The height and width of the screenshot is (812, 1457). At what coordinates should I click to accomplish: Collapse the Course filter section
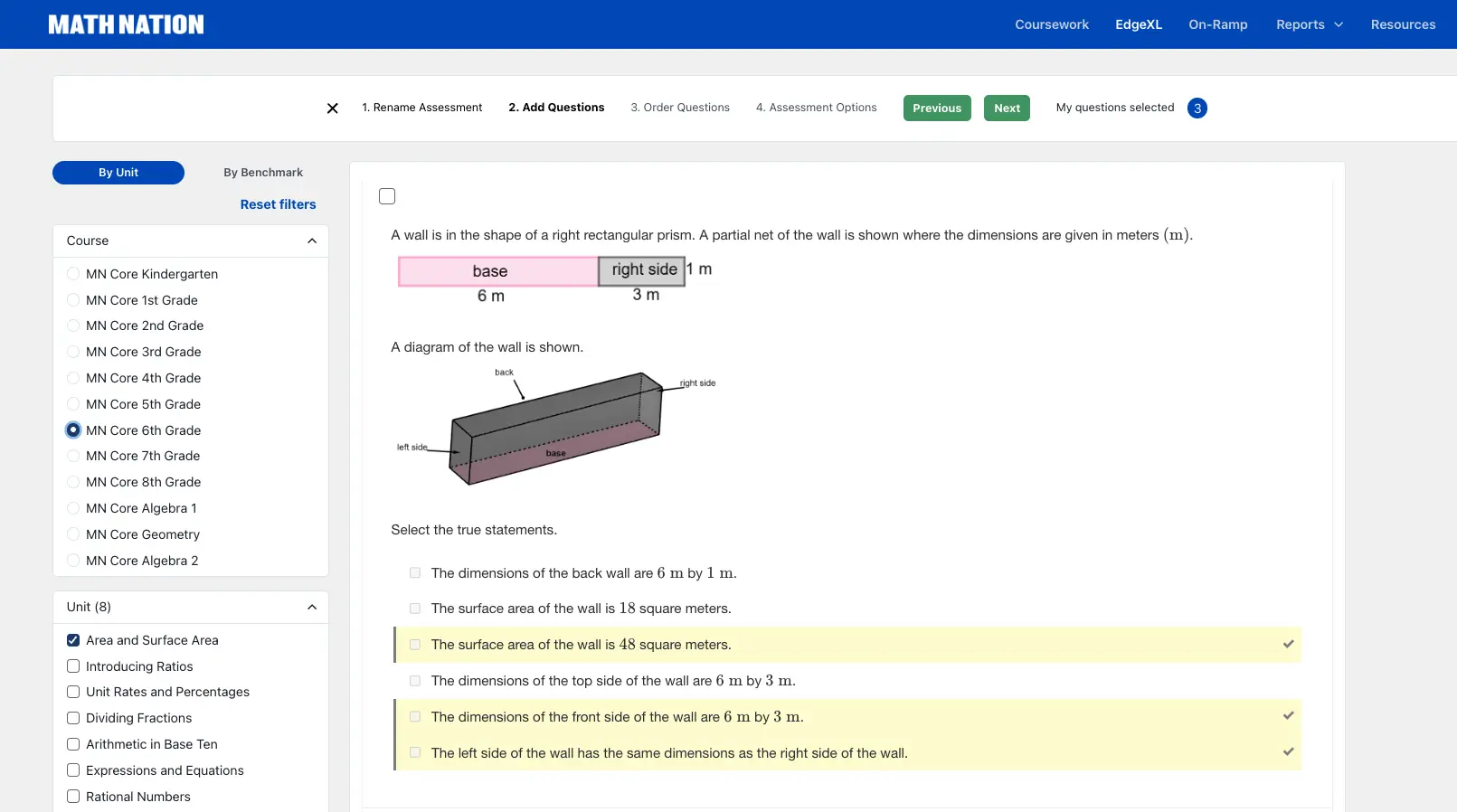pyautogui.click(x=312, y=241)
